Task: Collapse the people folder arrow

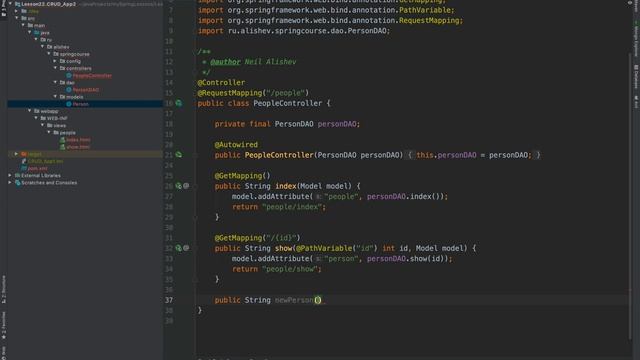Action: coord(49,132)
